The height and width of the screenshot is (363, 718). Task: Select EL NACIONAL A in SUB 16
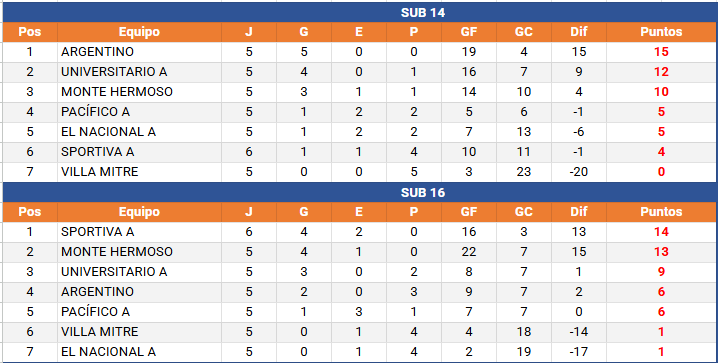[x=139, y=352]
